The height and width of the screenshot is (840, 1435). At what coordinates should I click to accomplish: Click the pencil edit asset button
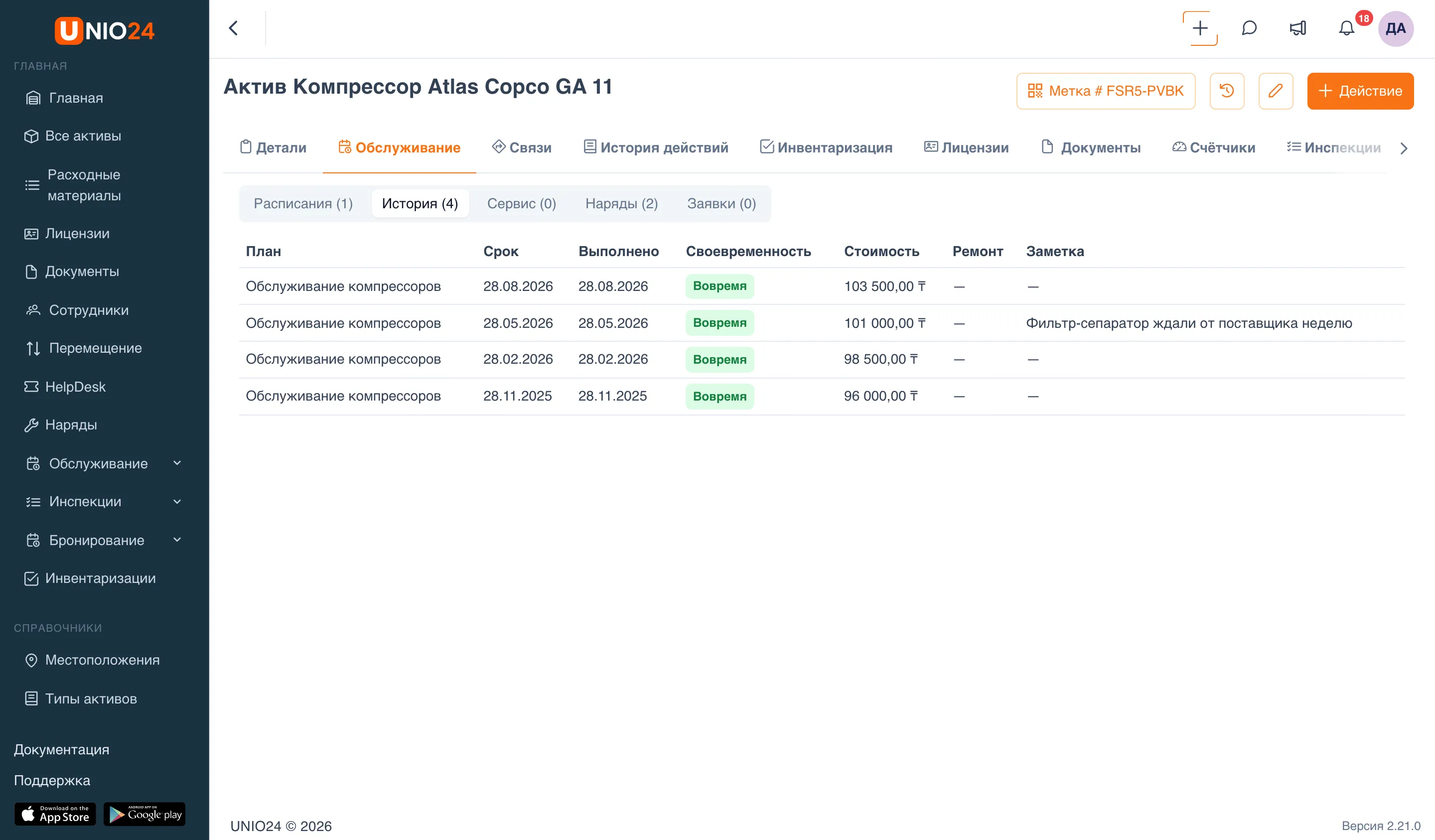tap(1276, 91)
